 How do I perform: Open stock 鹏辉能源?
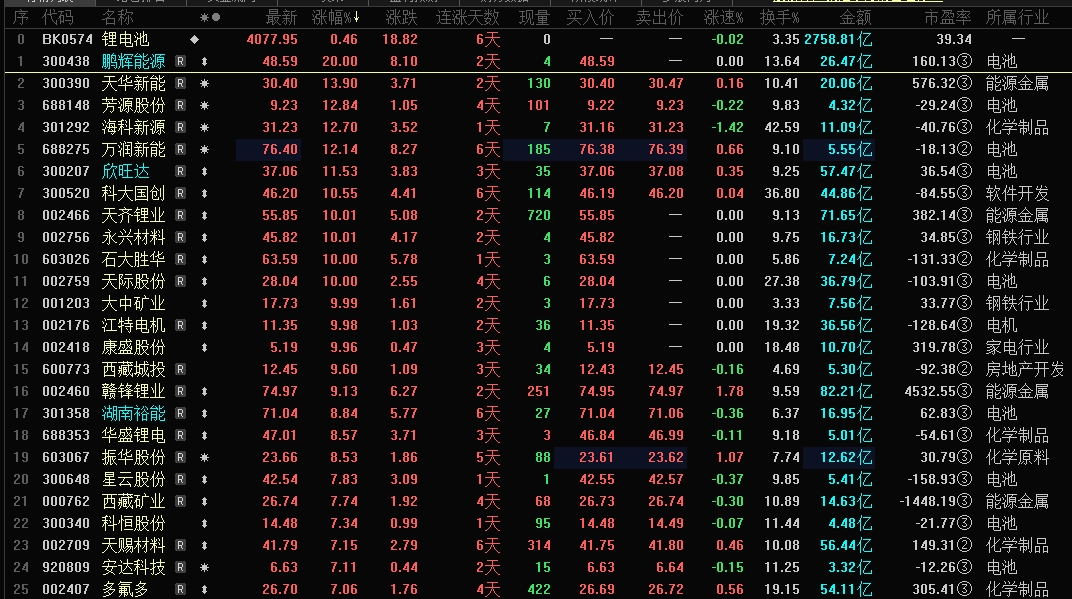point(133,62)
